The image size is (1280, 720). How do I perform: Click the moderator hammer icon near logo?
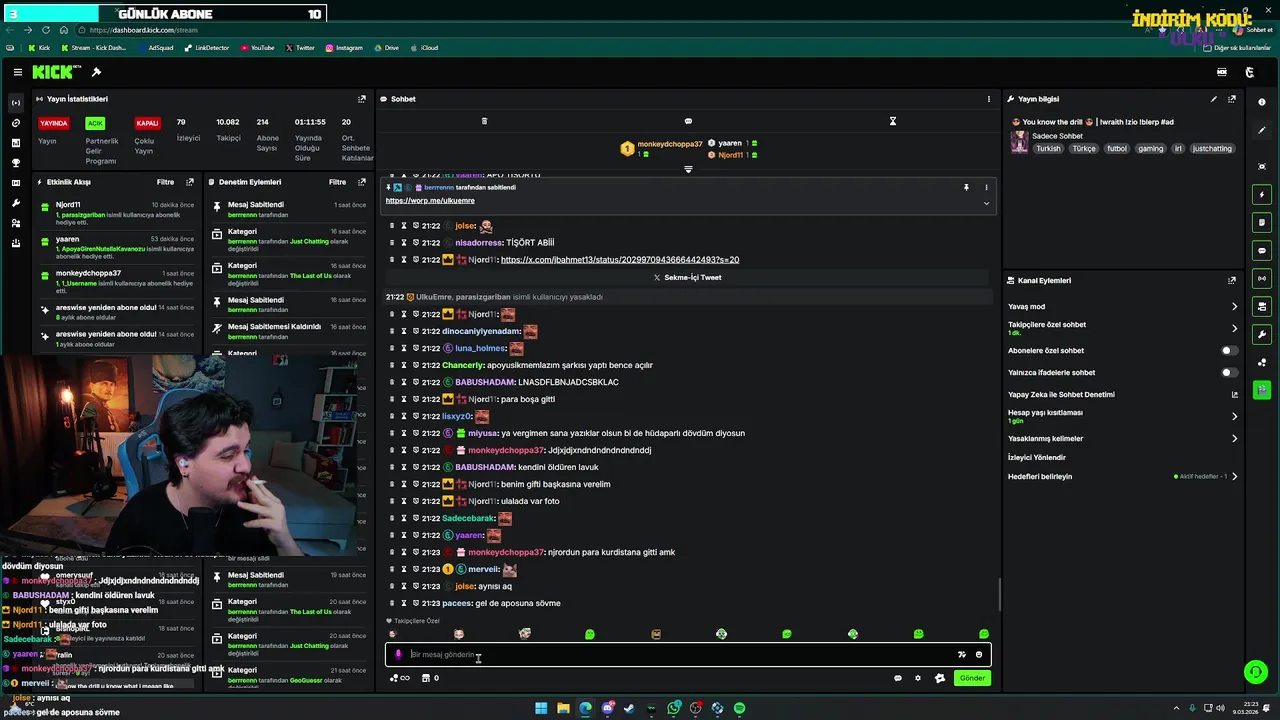coord(96,72)
